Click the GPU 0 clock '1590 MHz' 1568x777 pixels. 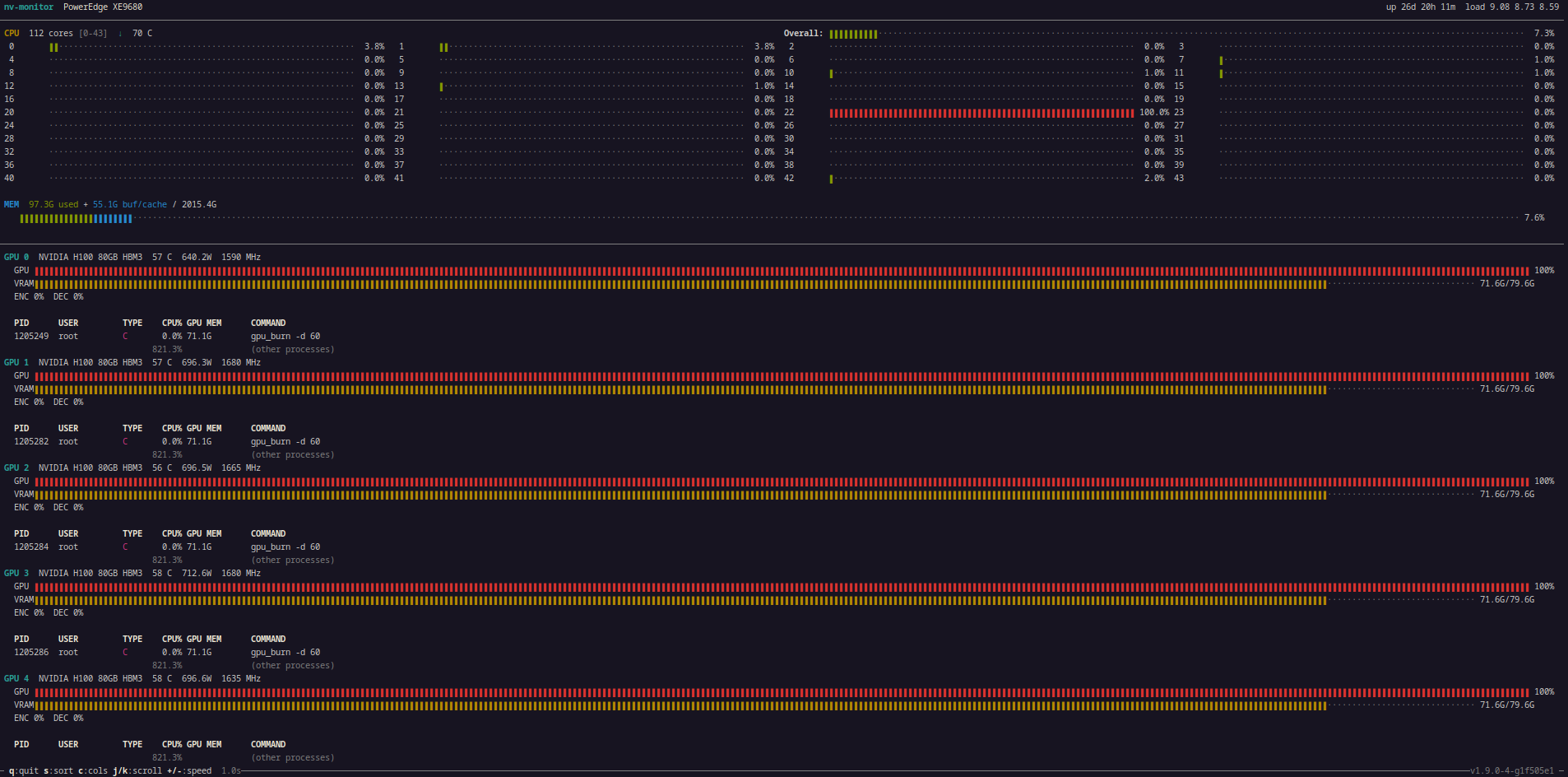coord(241,258)
